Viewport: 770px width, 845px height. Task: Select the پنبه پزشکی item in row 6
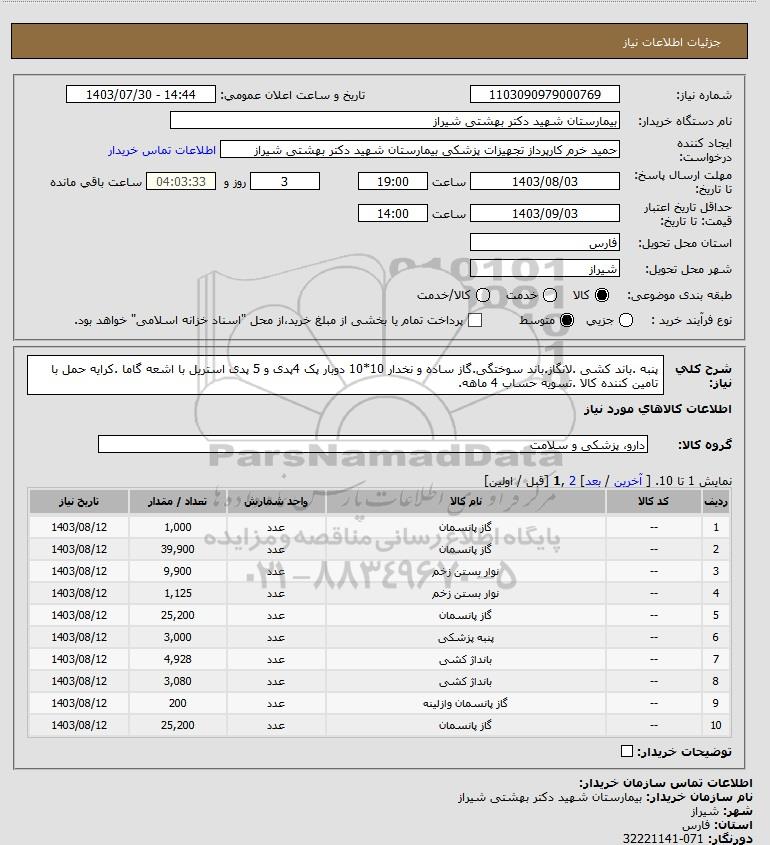(x=466, y=638)
